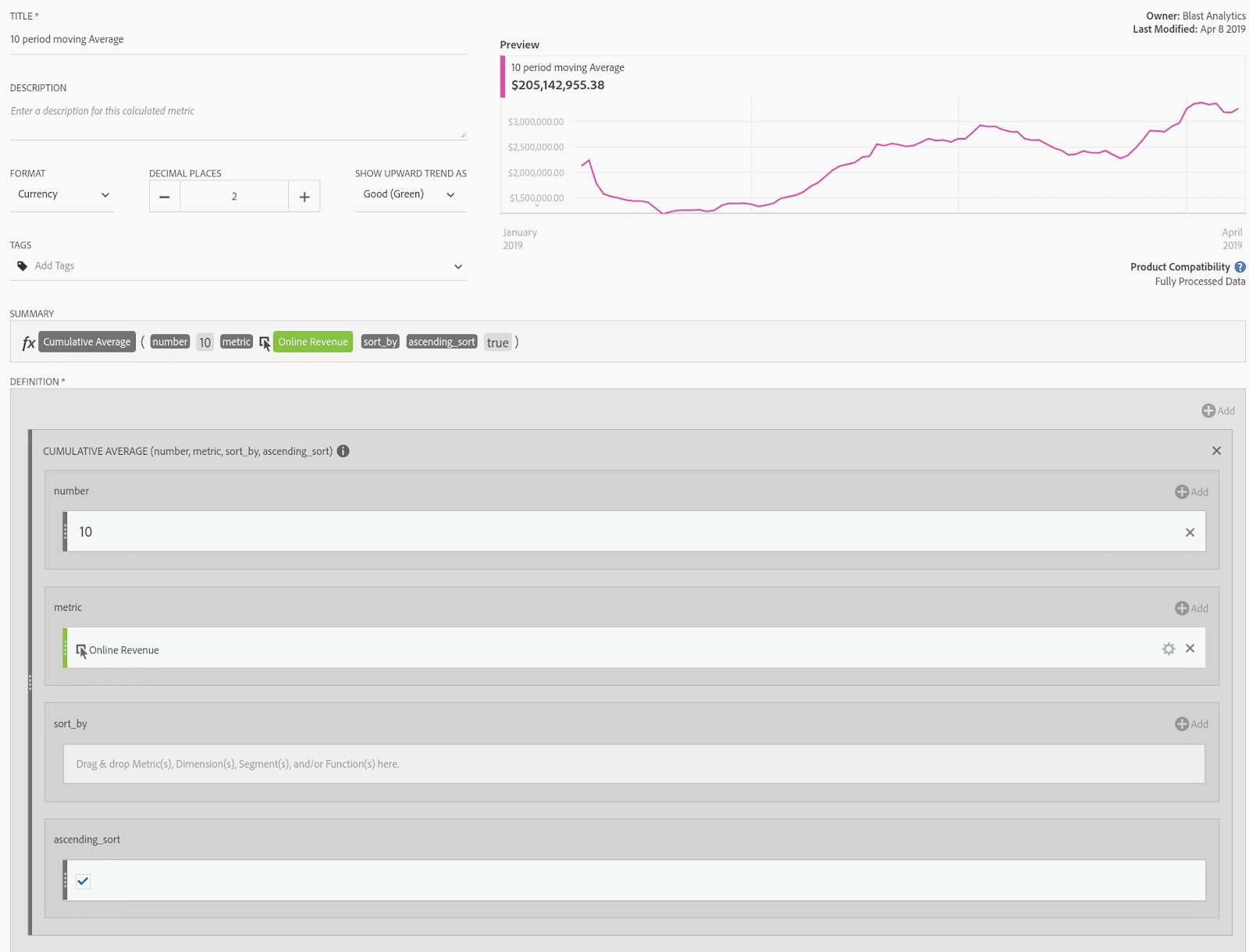
Task: Click the preview total $205,142,955.38
Action: pos(558,85)
